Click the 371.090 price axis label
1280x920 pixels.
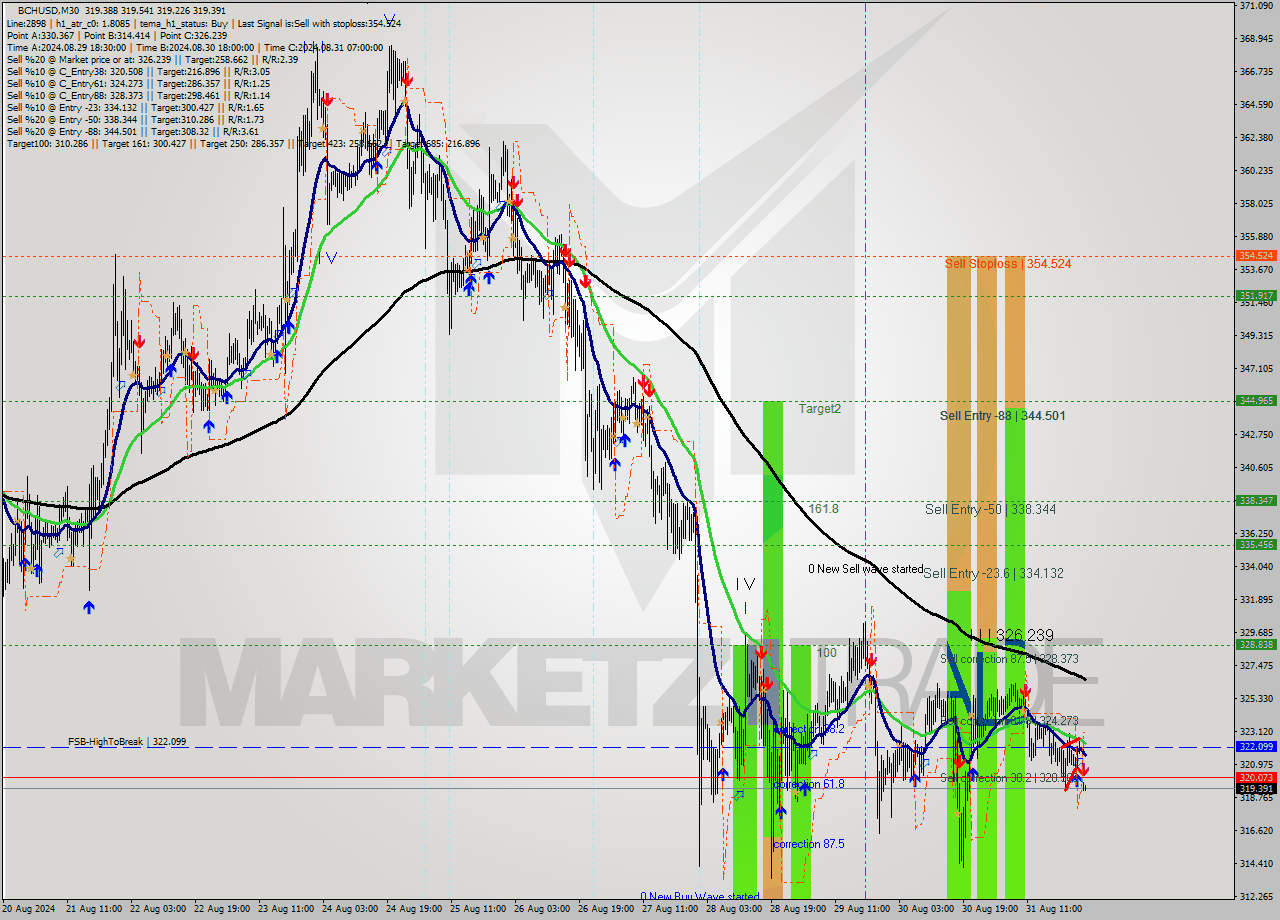coord(1255,6)
